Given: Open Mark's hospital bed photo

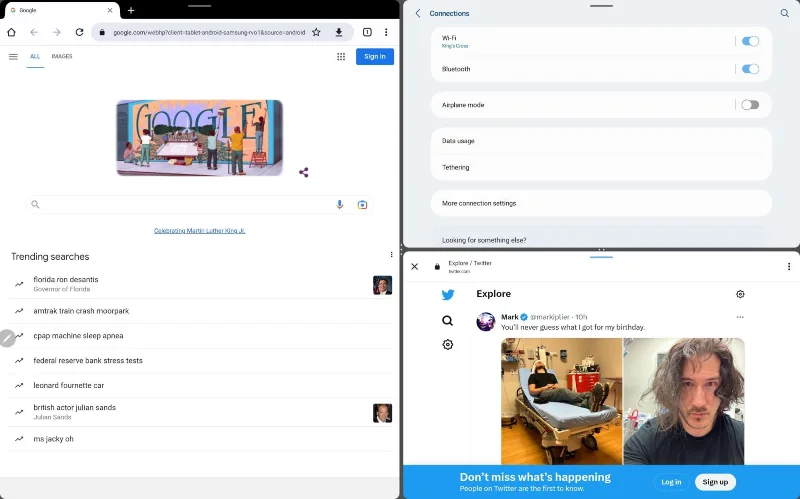Looking at the screenshot, I should click(561, 401).
